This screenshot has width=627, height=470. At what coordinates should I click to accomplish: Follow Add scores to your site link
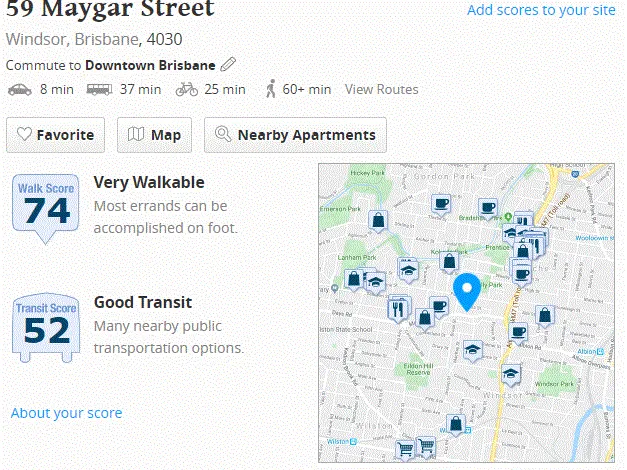coord(541,10)
